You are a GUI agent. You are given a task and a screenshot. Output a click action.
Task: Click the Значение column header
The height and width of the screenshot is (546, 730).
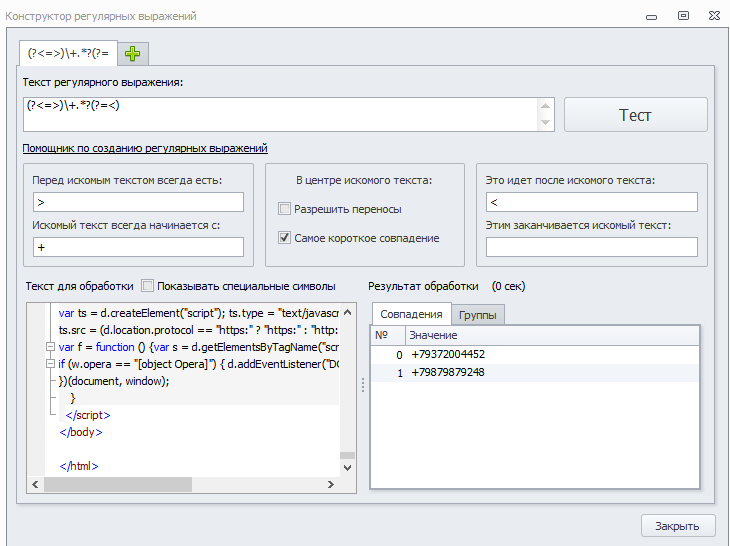(552, 335)
